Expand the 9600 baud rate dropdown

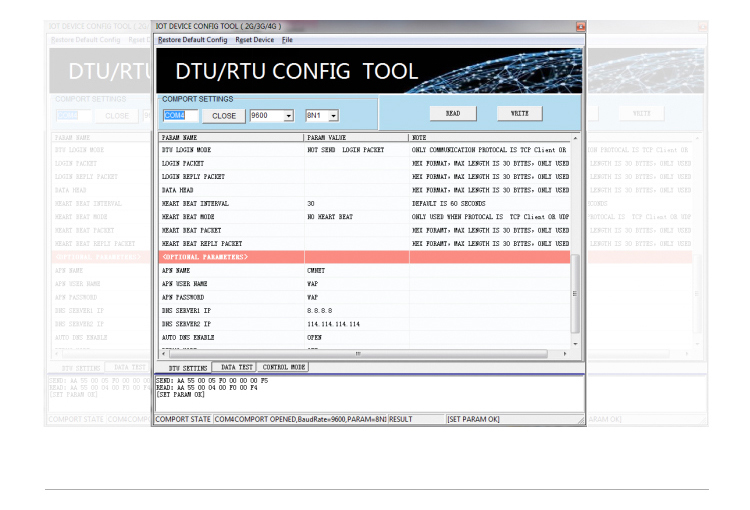click(x=289, y=116)
